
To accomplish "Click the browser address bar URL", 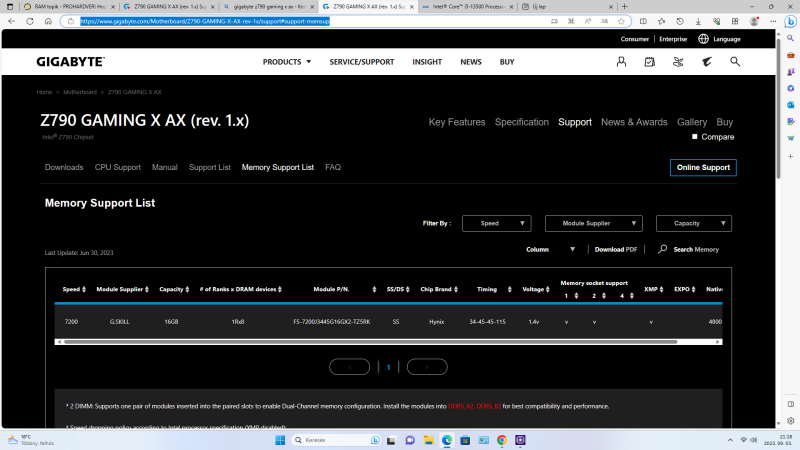I will point(205,21).
